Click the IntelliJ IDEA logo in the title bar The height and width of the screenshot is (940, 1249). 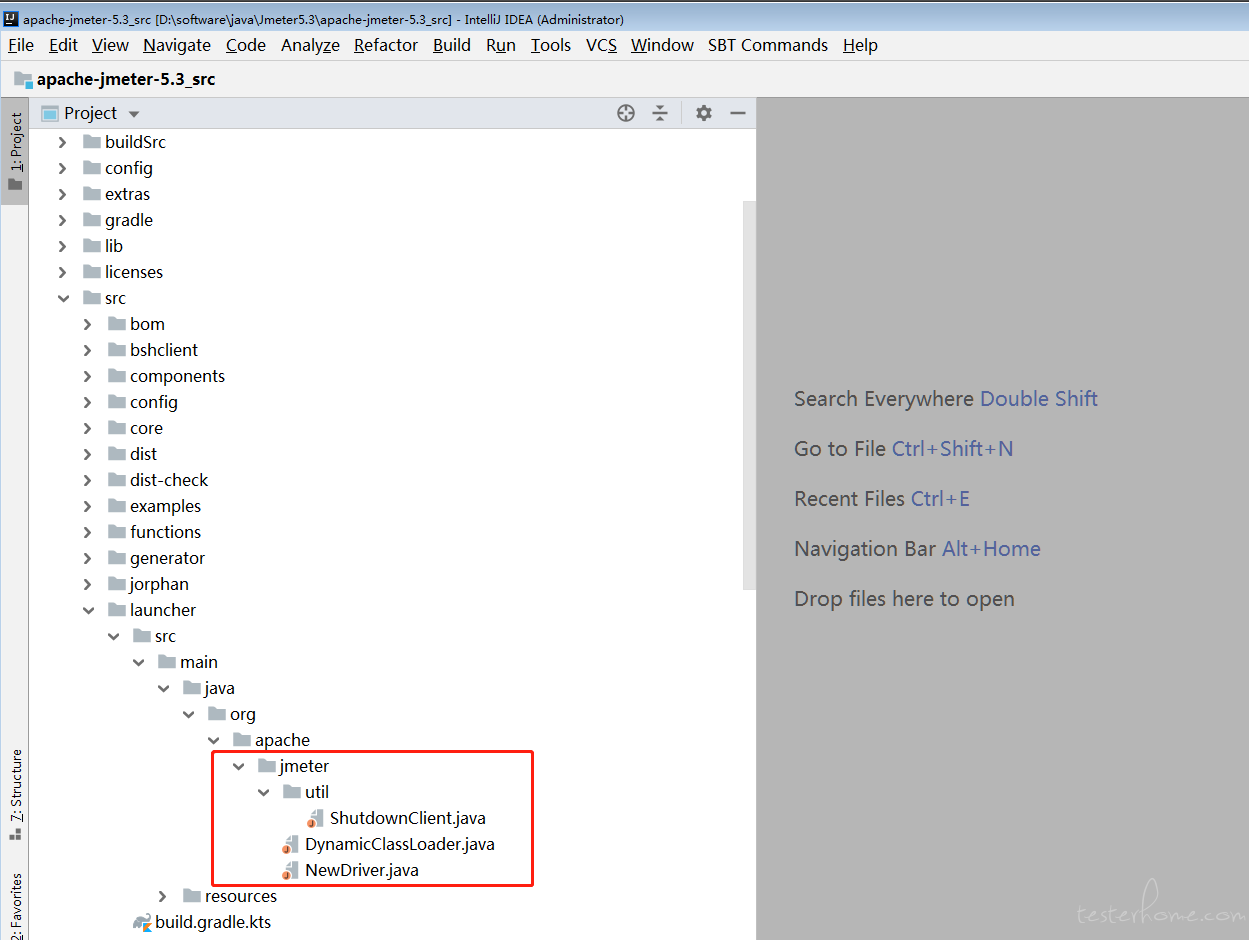11,19
